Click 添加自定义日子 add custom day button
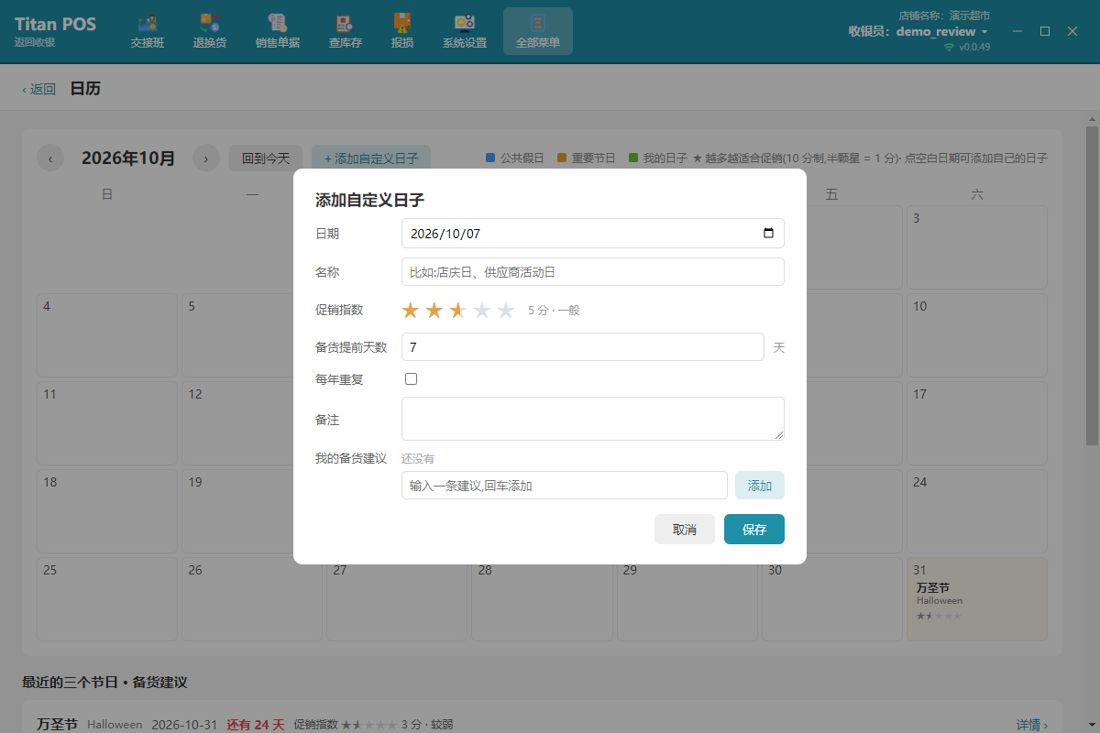The height and width of the screenshot is (733, 1100). pyautogui.click(x=371, y=159)
